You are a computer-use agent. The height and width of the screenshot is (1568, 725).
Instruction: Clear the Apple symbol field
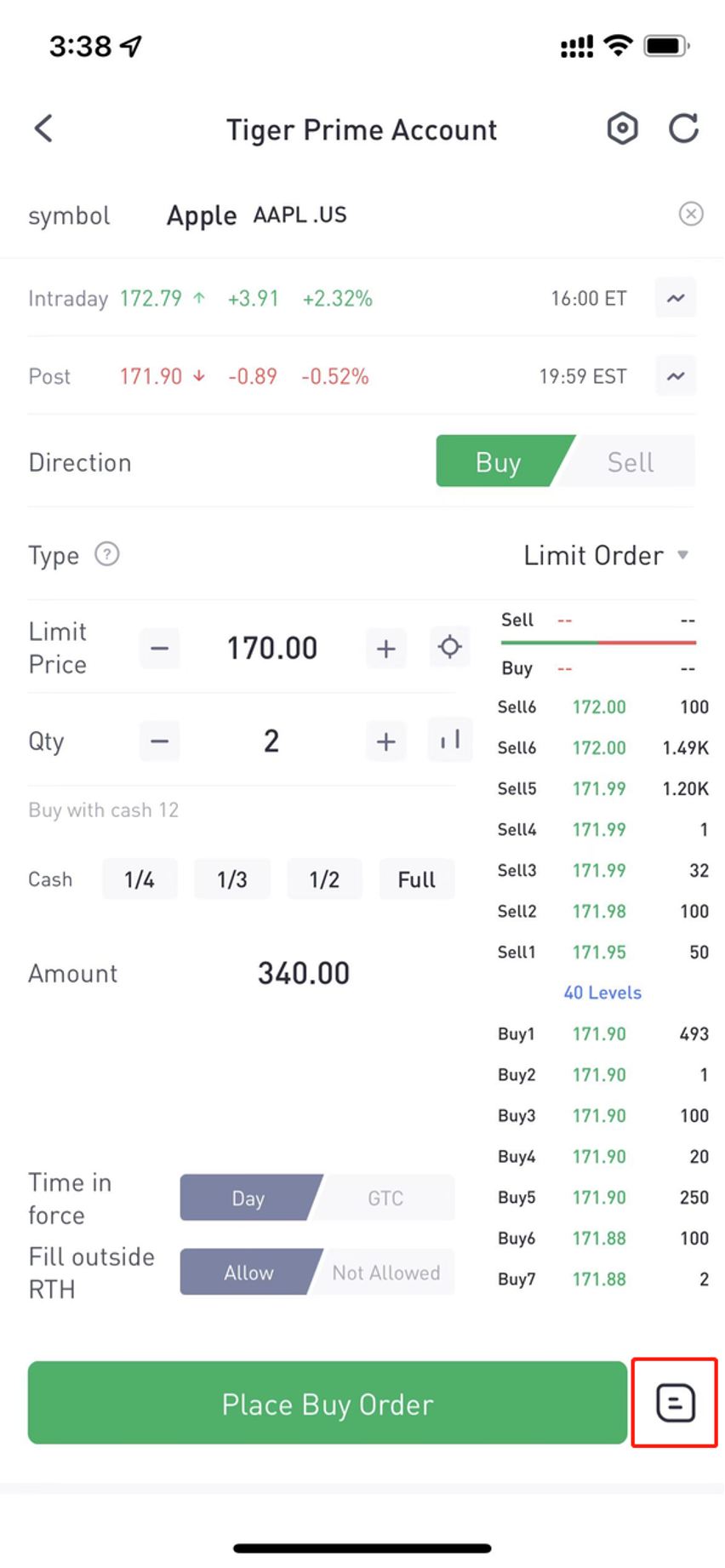click(x=691, y=214)
